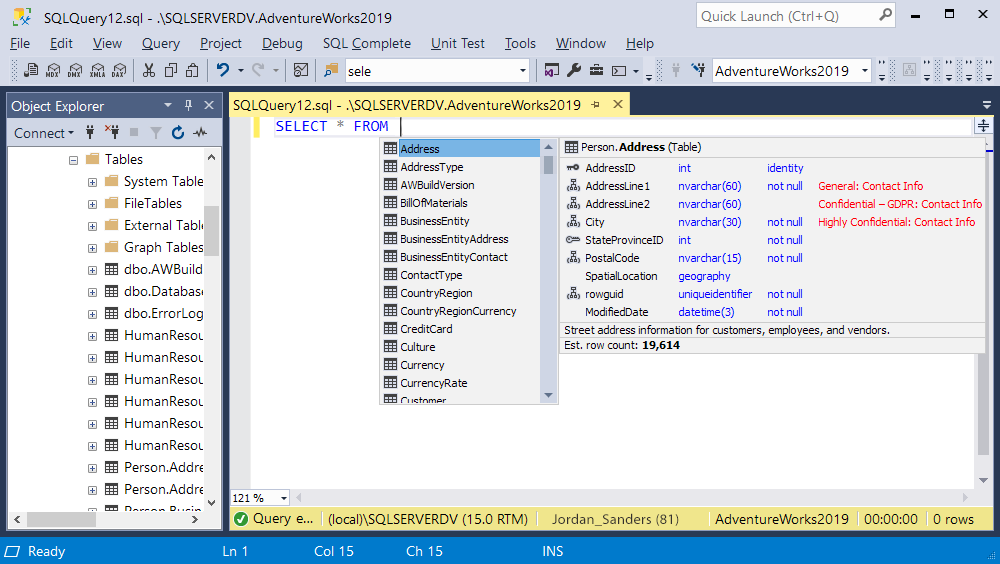The image size is (1000, 564).
Task: Open the Debug menu
Action: (282, 43)
